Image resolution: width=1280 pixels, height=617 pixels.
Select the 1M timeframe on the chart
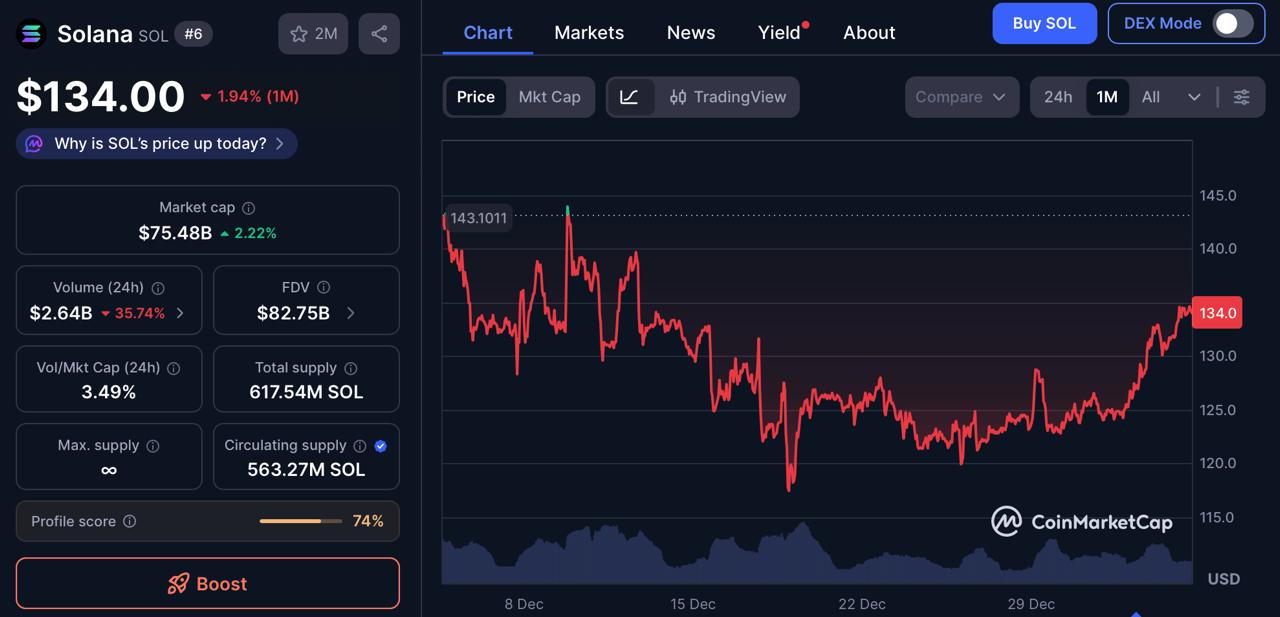pyautogui.click(x=1107, y=97)
